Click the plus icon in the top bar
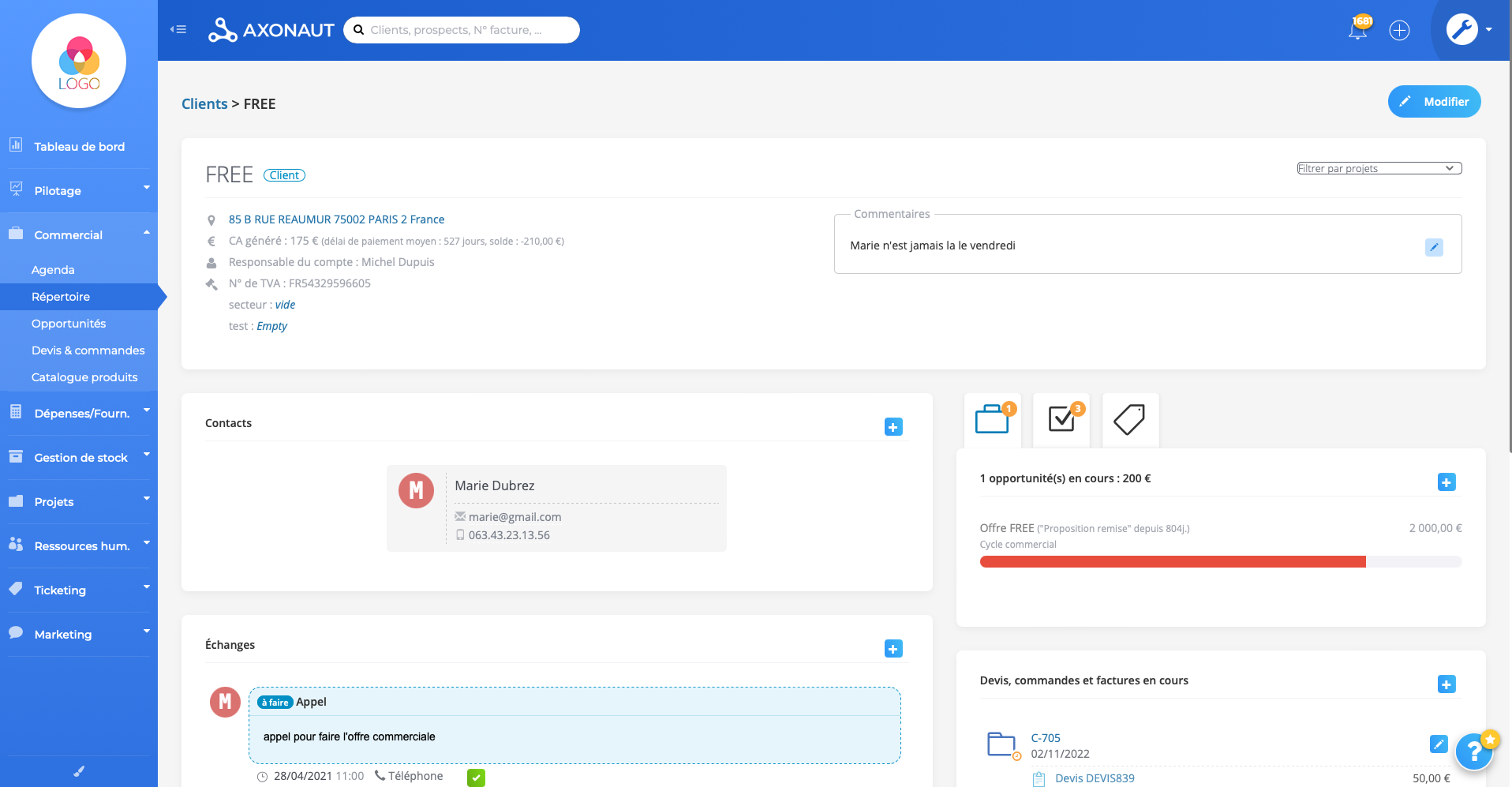 tap(1400, 30)
